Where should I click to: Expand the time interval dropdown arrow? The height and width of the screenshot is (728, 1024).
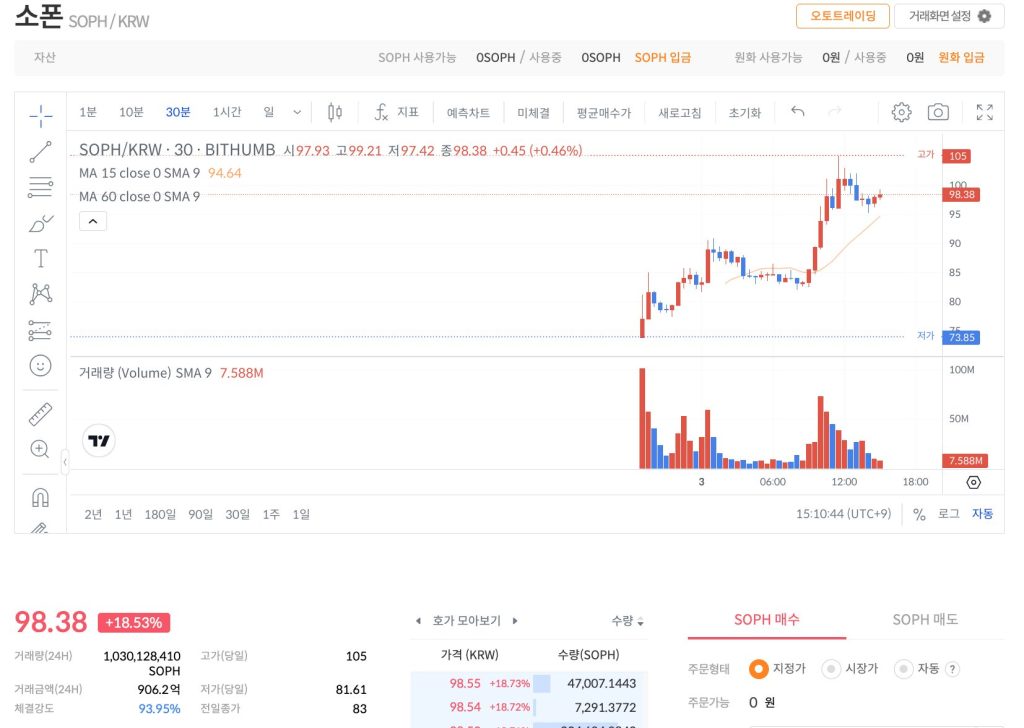click(297, 112)
